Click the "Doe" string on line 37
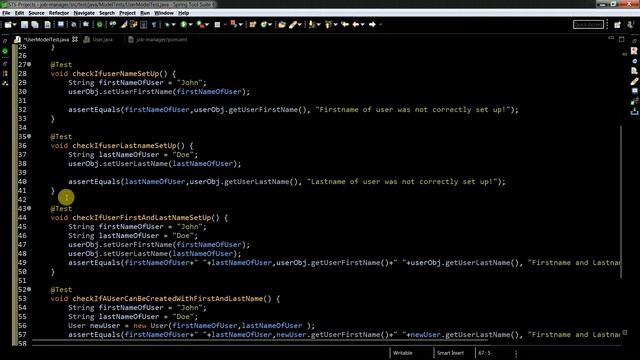The width and height of the screenshot is (640, 360). pyautogui.click(x=183, y=155)
